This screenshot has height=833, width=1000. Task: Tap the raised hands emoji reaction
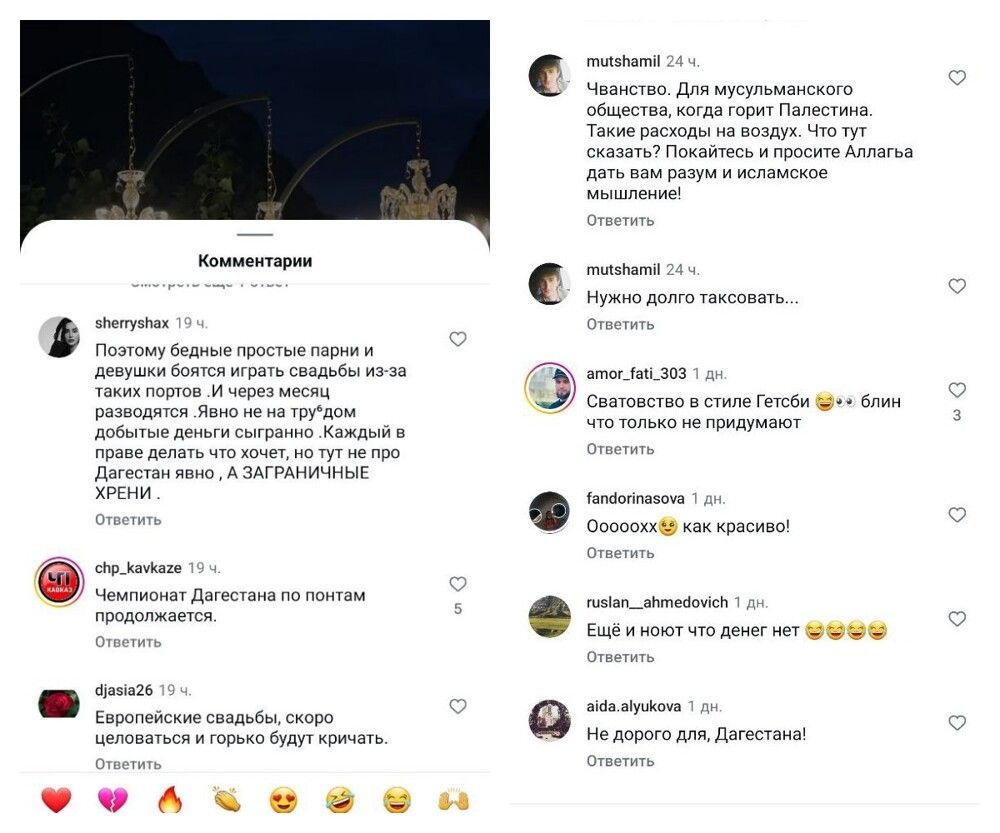coord(454,800)
